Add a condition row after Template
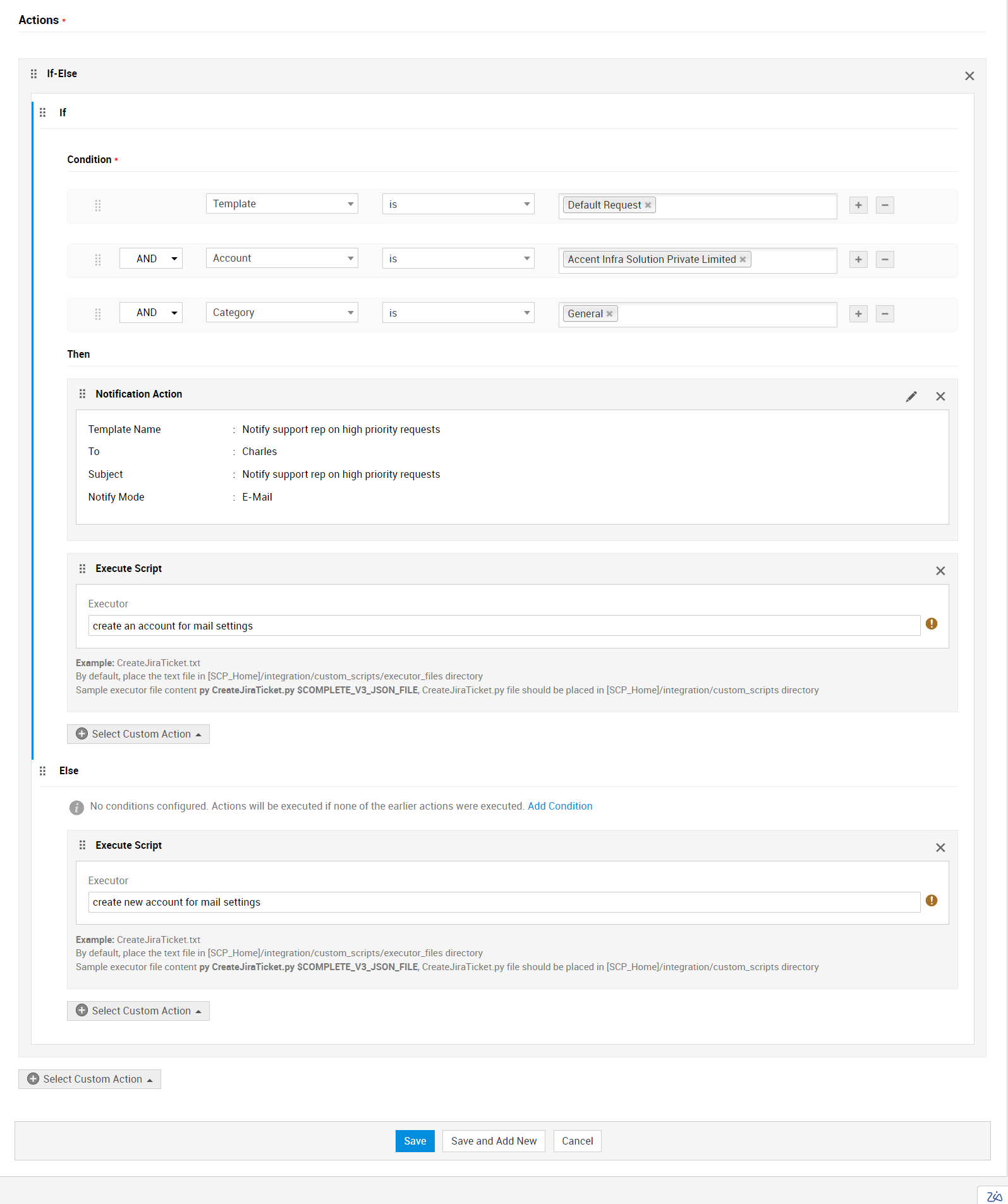The image size is (1008, 1204). (858, 205)
